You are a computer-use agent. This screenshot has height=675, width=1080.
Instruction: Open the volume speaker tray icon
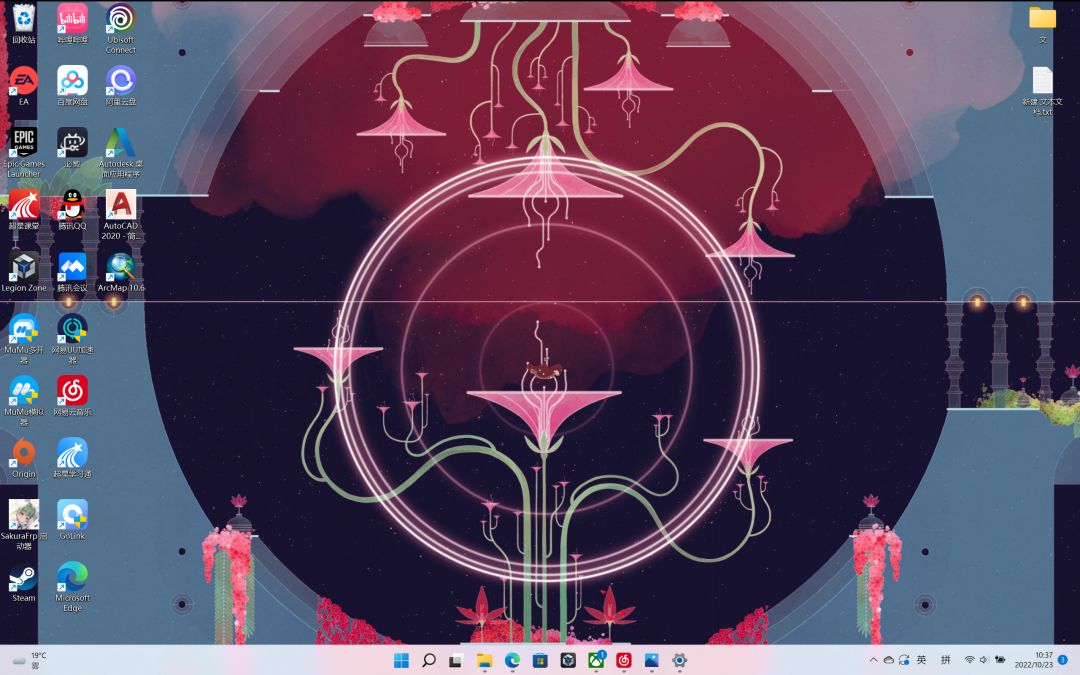click(984, 660)
